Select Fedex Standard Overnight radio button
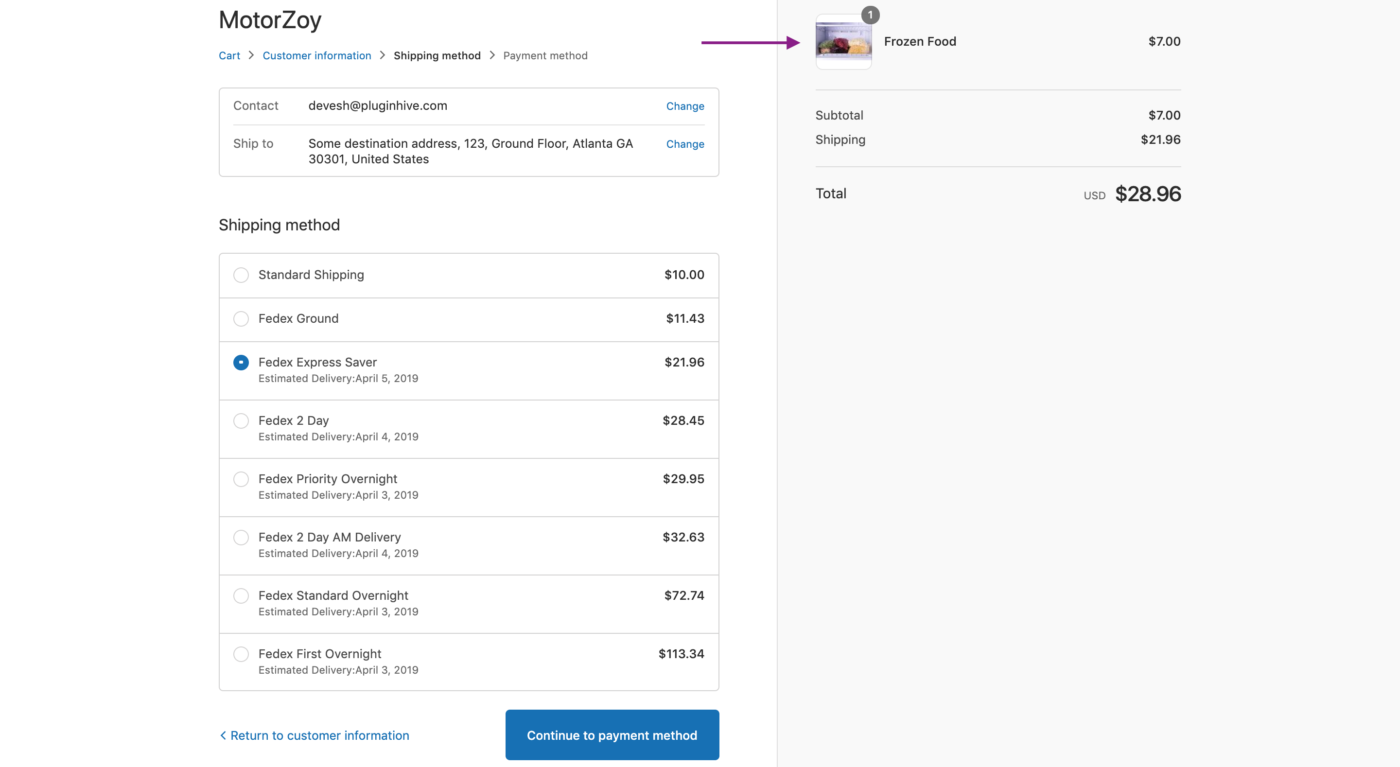Viewport: 1400px width, 767px height. [x=241, y=596]
